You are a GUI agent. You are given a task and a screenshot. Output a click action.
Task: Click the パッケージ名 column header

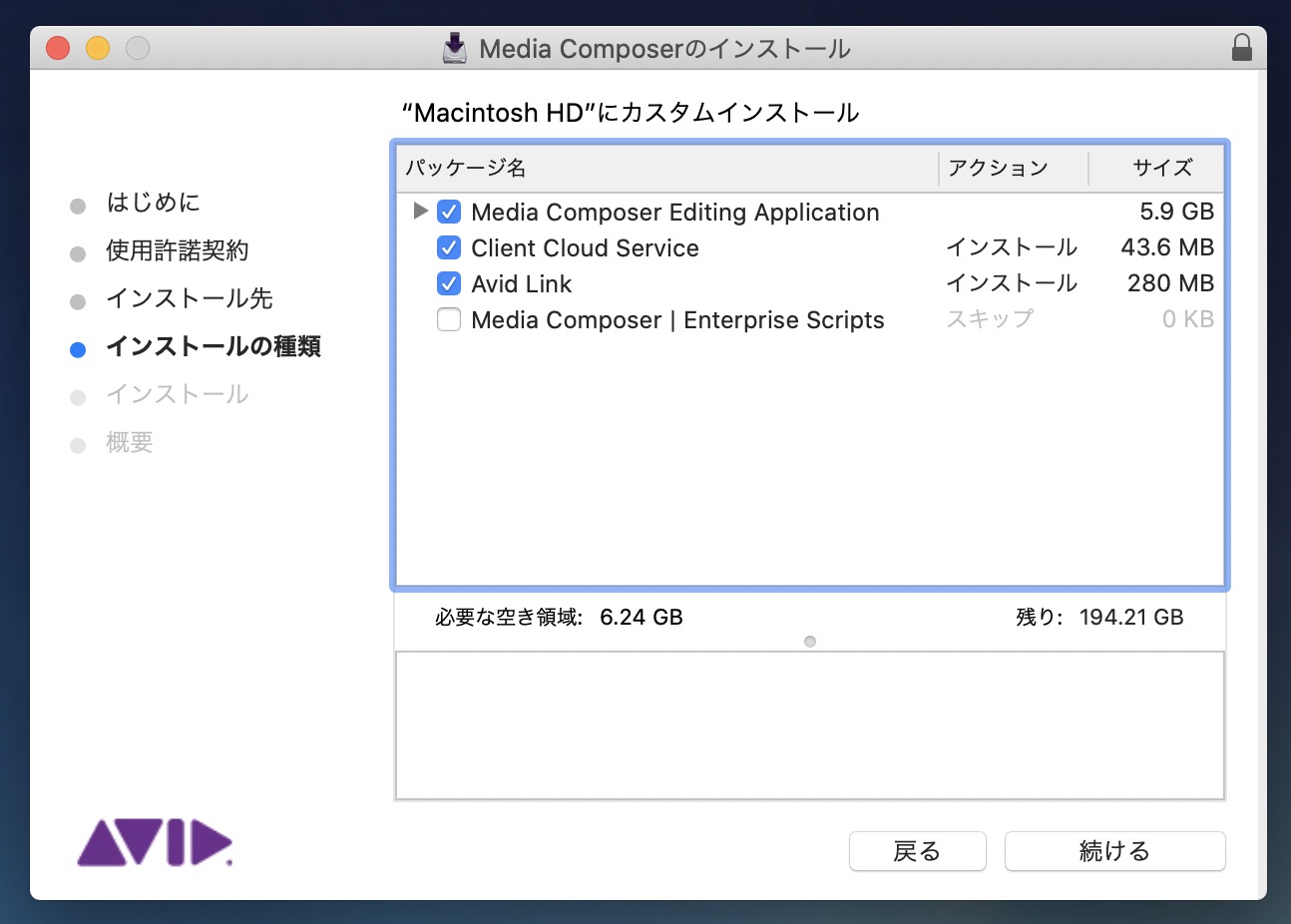pos(667,168)
